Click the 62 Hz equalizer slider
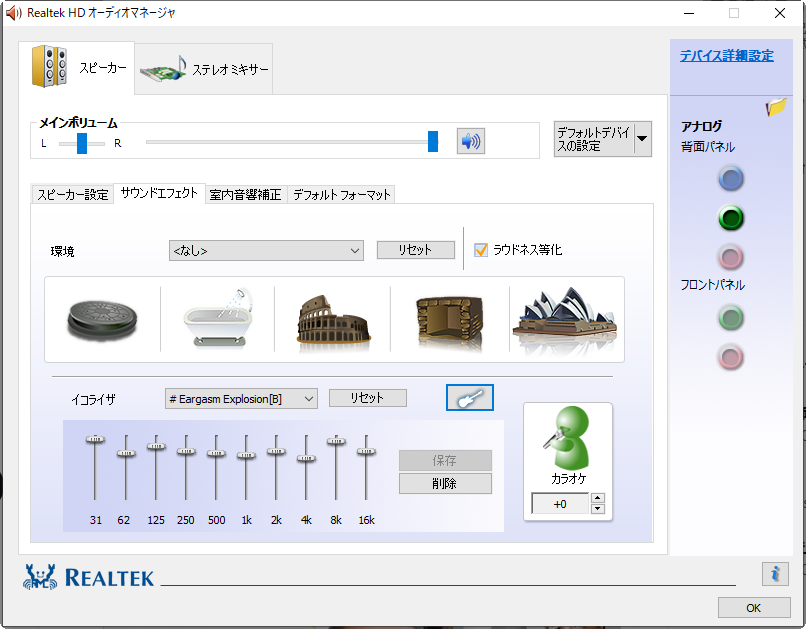 pyautogui.click(x=126, y=453)
